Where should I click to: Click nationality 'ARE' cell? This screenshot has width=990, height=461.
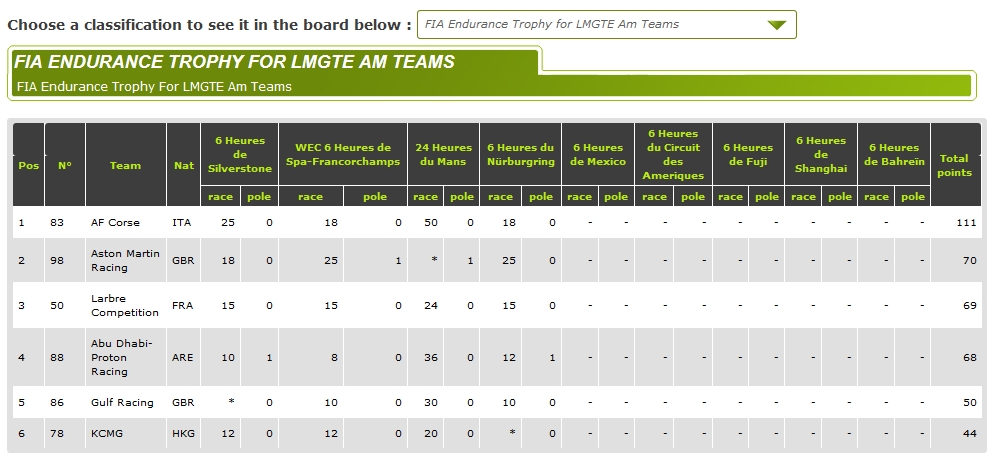(182, 357)
